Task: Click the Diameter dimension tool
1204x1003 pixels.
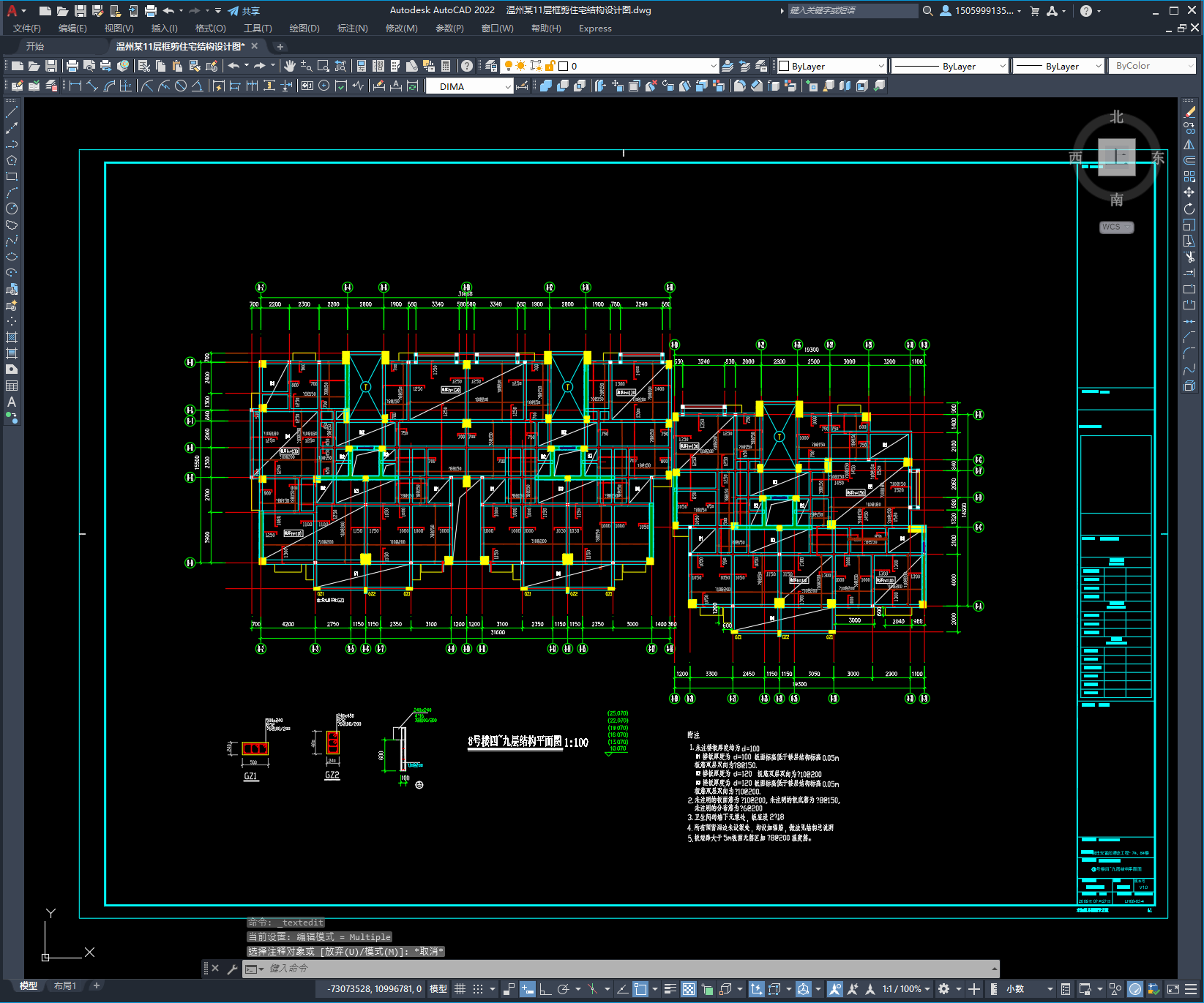Action: point(181,86)
